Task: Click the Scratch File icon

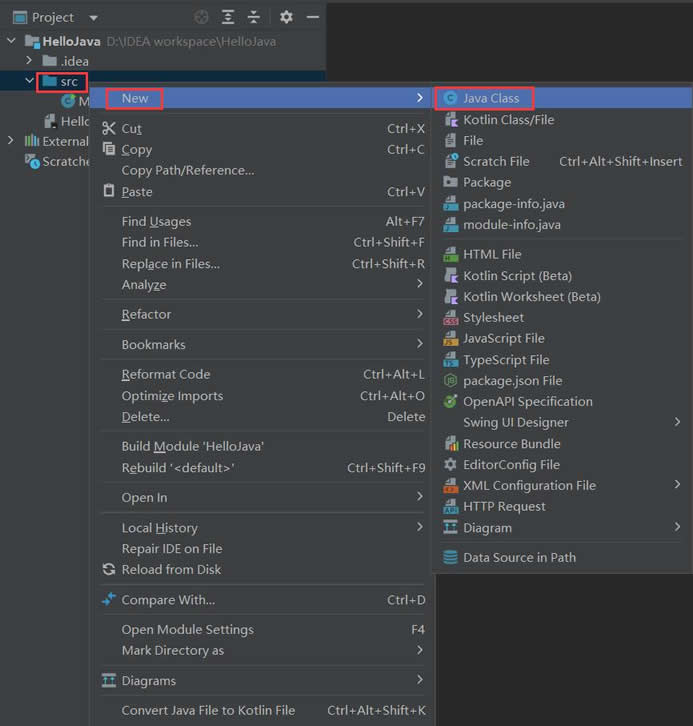Action: [x=451, y=161]
